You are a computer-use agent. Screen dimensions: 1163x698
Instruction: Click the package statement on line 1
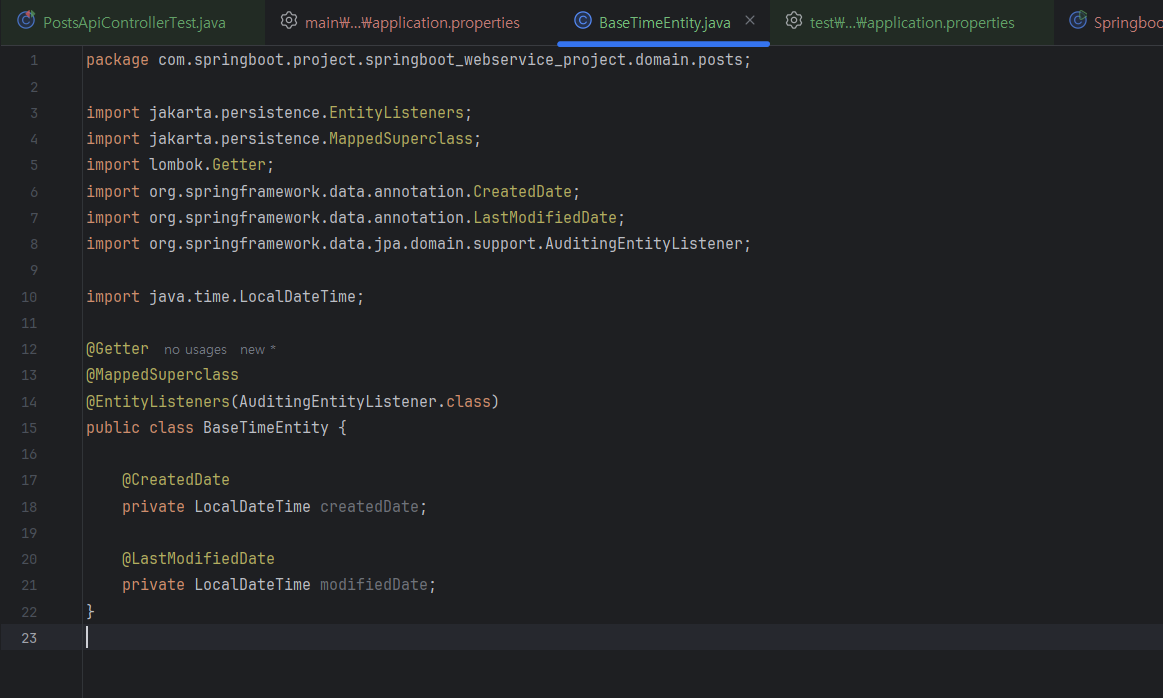click(418, 60)
